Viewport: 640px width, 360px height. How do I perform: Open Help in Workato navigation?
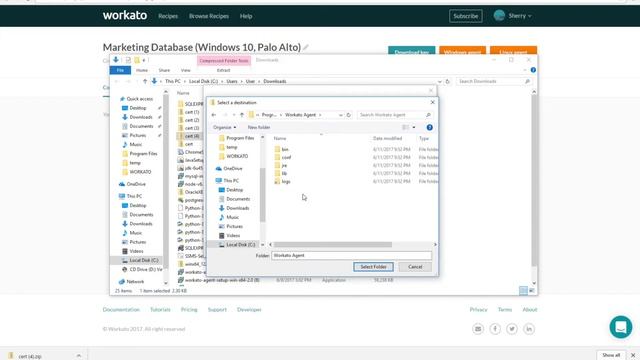(246, 16)
